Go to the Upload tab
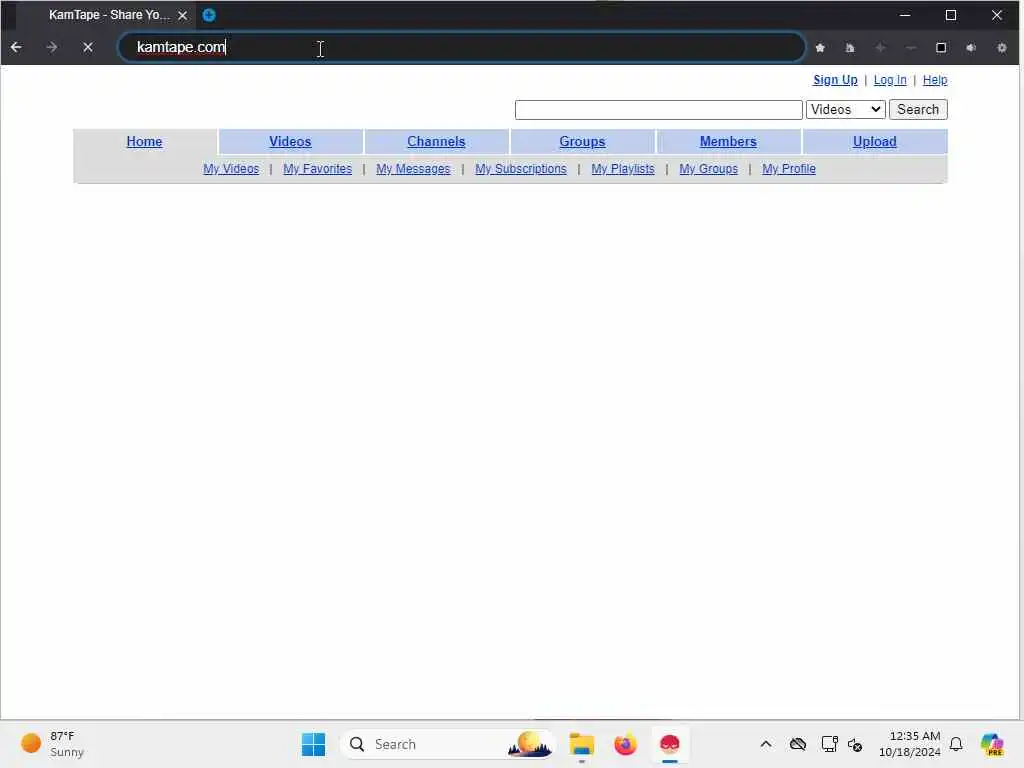 coord(874,142)
